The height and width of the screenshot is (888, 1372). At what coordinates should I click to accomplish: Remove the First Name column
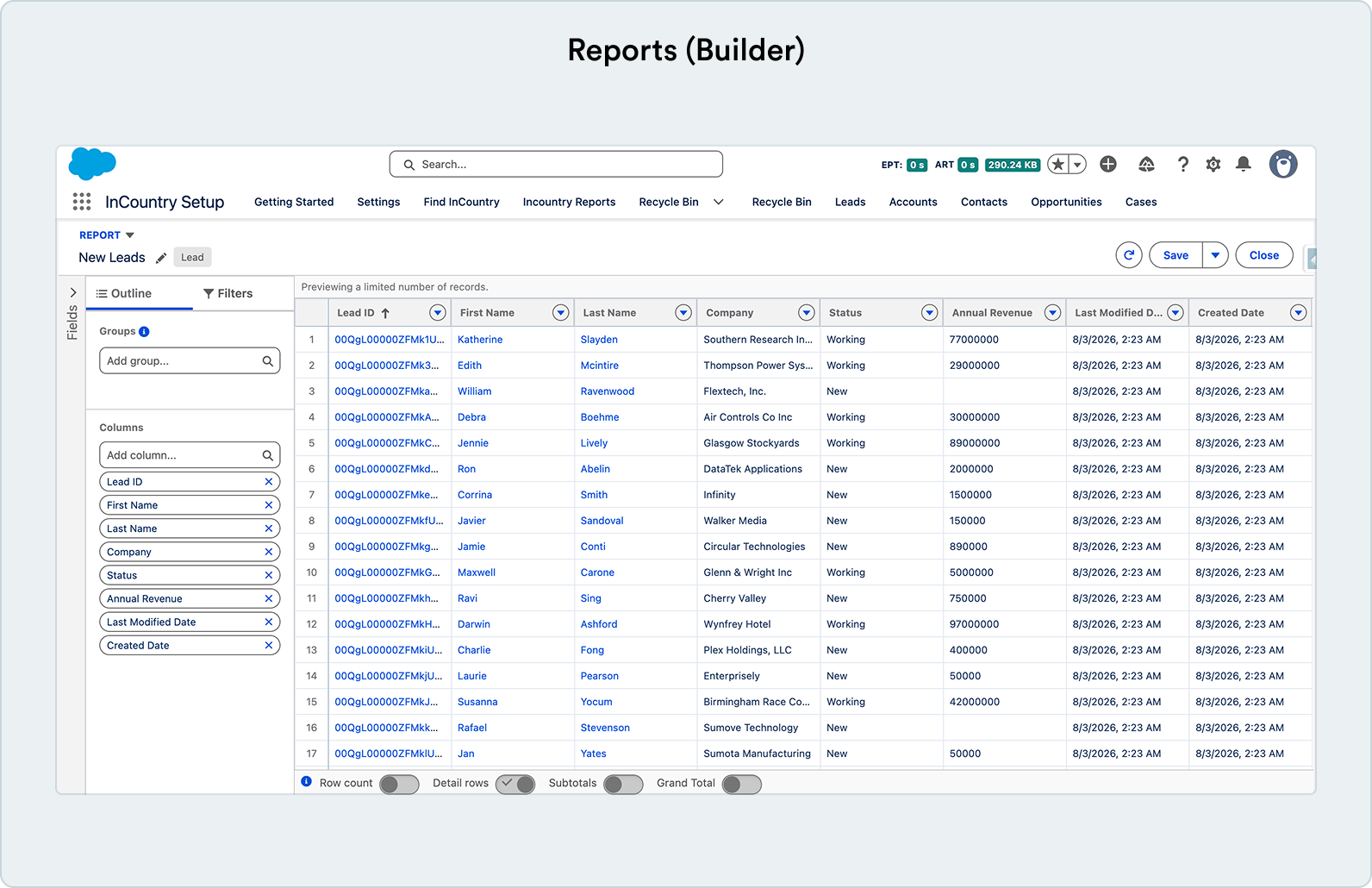click(269, 505)
